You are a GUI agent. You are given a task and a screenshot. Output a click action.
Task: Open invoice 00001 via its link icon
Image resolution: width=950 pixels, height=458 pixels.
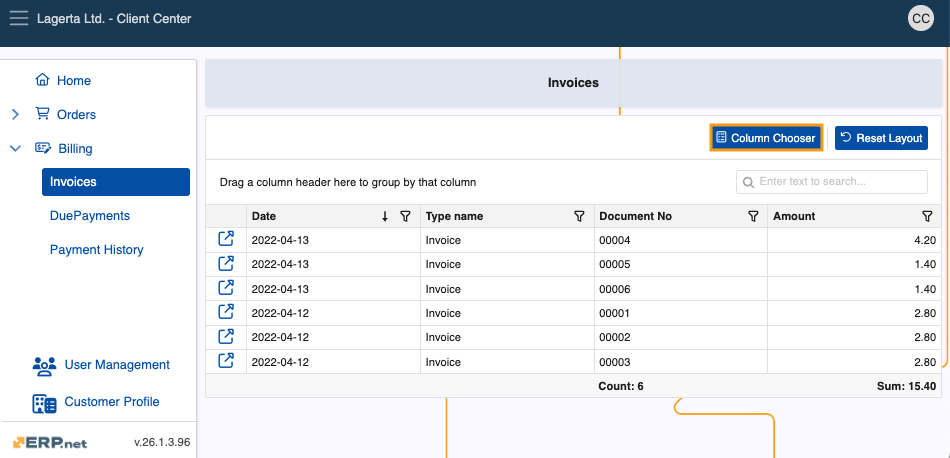(x=226, y=312)
